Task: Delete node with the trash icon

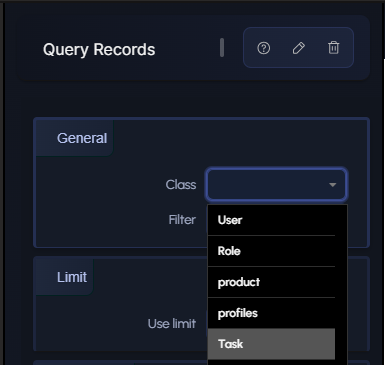Action: tap(334, 48)
